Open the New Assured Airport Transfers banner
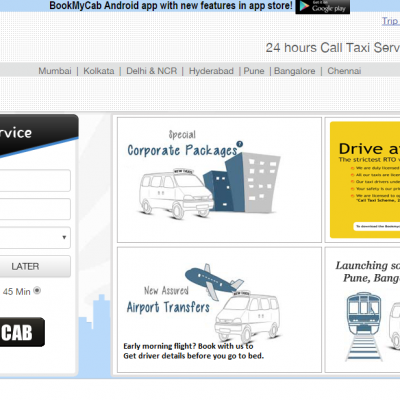The width and height of the screenshot is (400, 400). (219, 310)
